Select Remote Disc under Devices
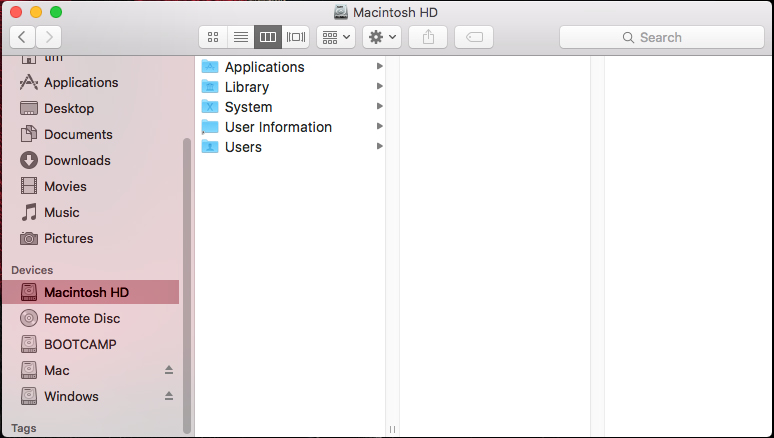Viewport: 774px width, 438px height. pyautogui.click(x=90, y=319)
